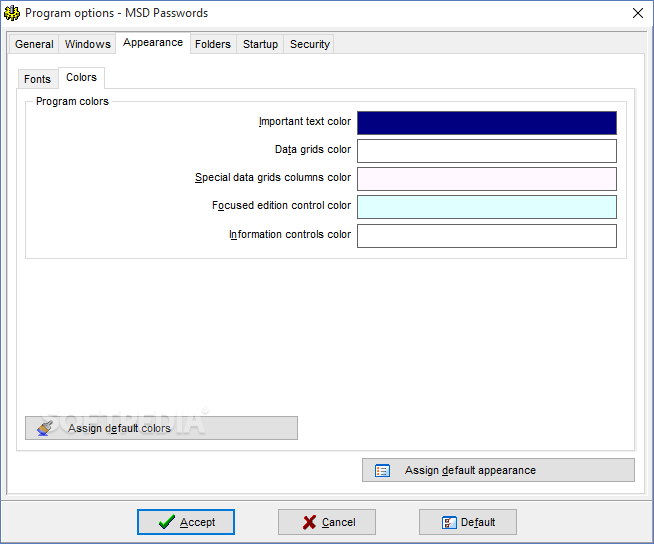Select the Appearance tab

pyautogui.click(x=153, y=43)
